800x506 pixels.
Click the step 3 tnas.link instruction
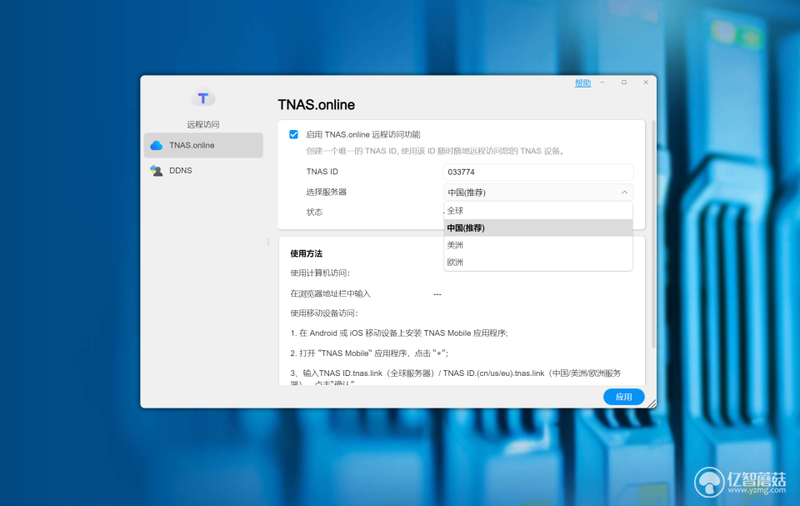click(456, 377)
